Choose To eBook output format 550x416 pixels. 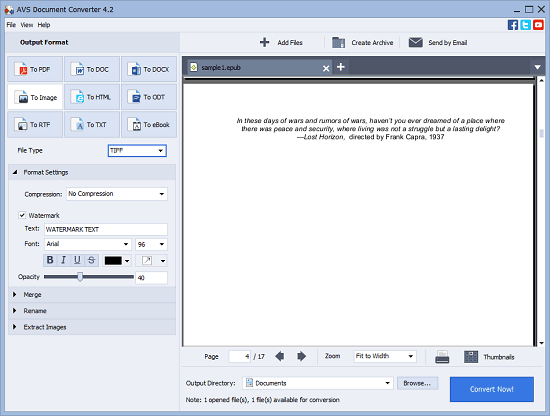click(x=149, y=125)
